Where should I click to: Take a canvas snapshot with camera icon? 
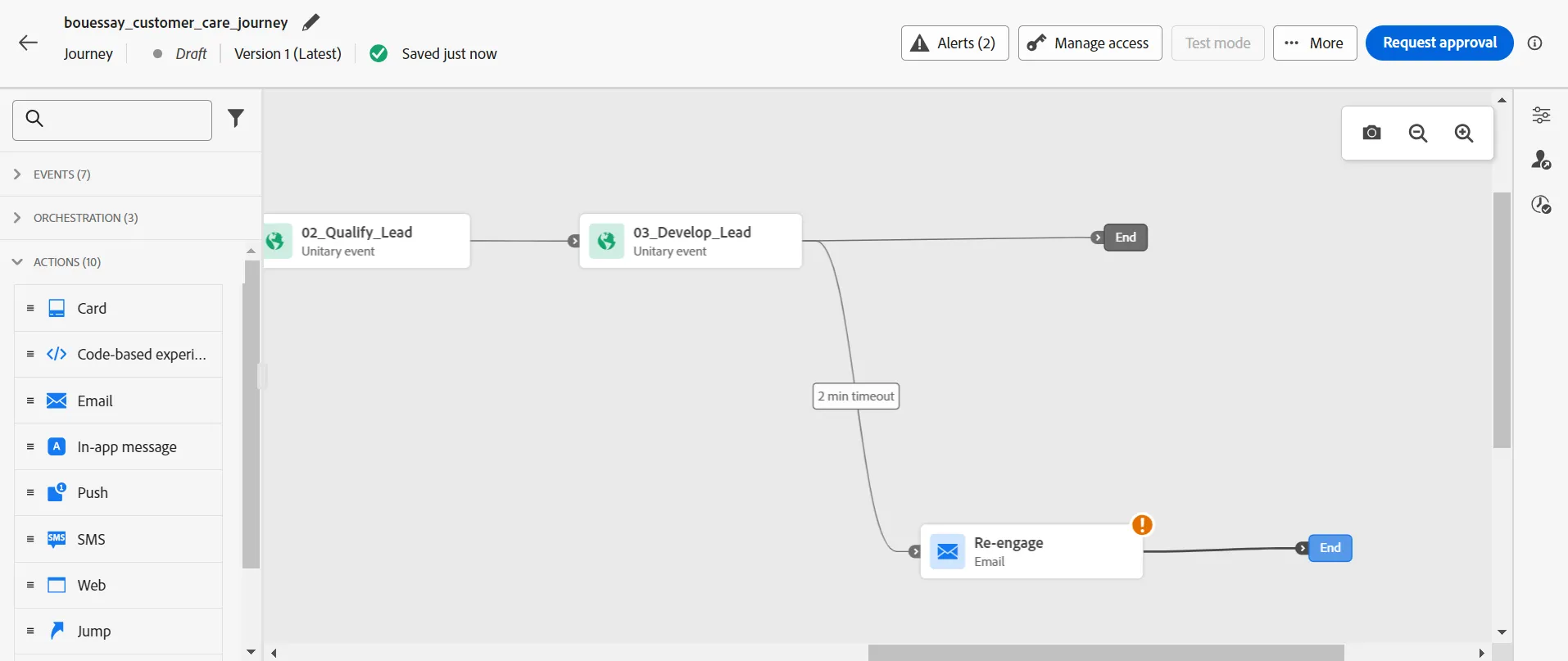[1372, 133]
